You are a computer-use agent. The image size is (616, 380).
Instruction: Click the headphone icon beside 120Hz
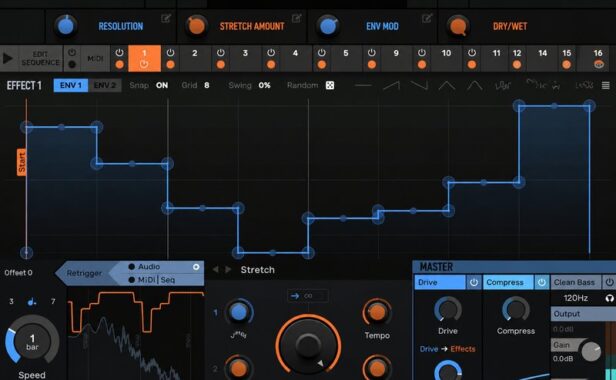[x=609, y=298]
